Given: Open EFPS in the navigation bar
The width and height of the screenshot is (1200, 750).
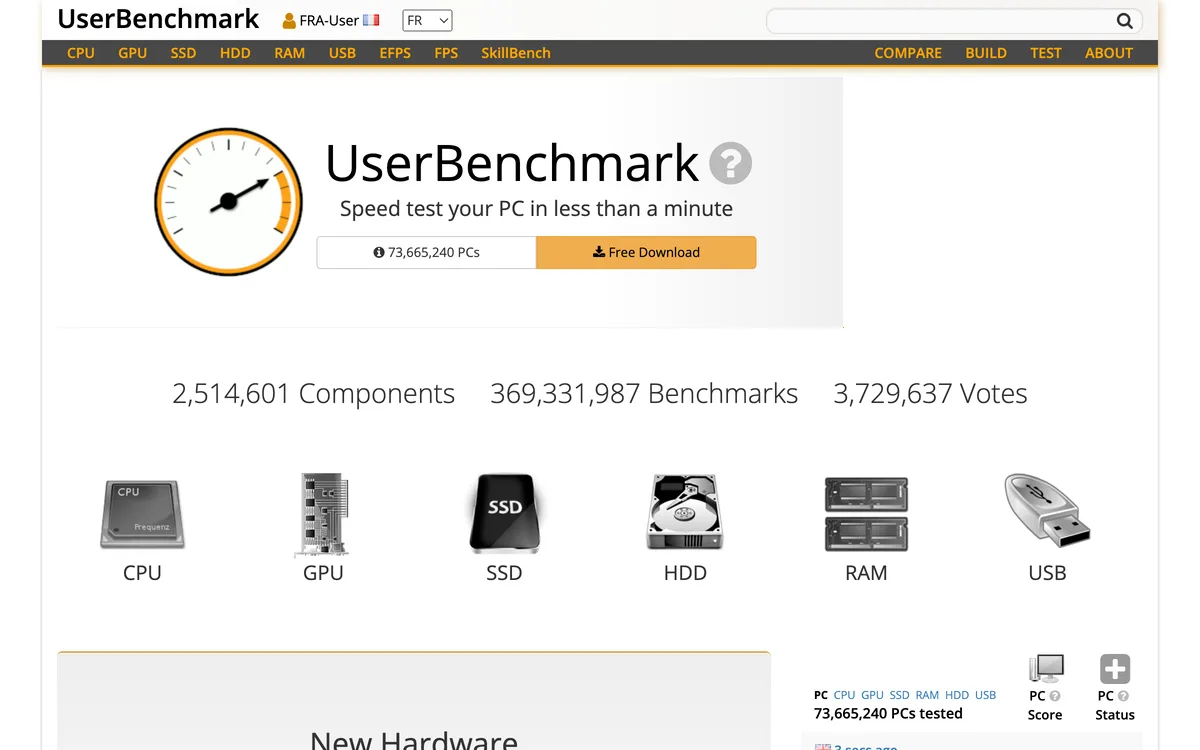Looking at the screenshot, I should click(395, 53).
